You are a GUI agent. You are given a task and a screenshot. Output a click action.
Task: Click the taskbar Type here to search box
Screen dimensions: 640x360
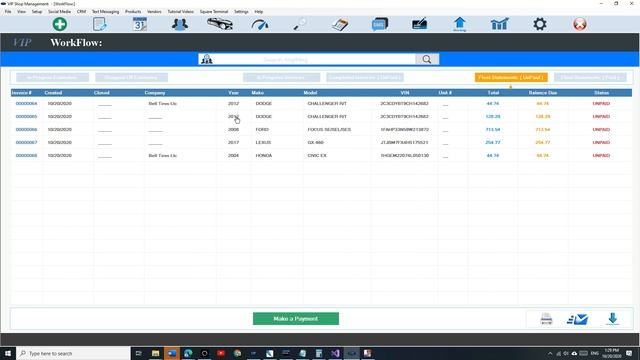click(73, 353)
